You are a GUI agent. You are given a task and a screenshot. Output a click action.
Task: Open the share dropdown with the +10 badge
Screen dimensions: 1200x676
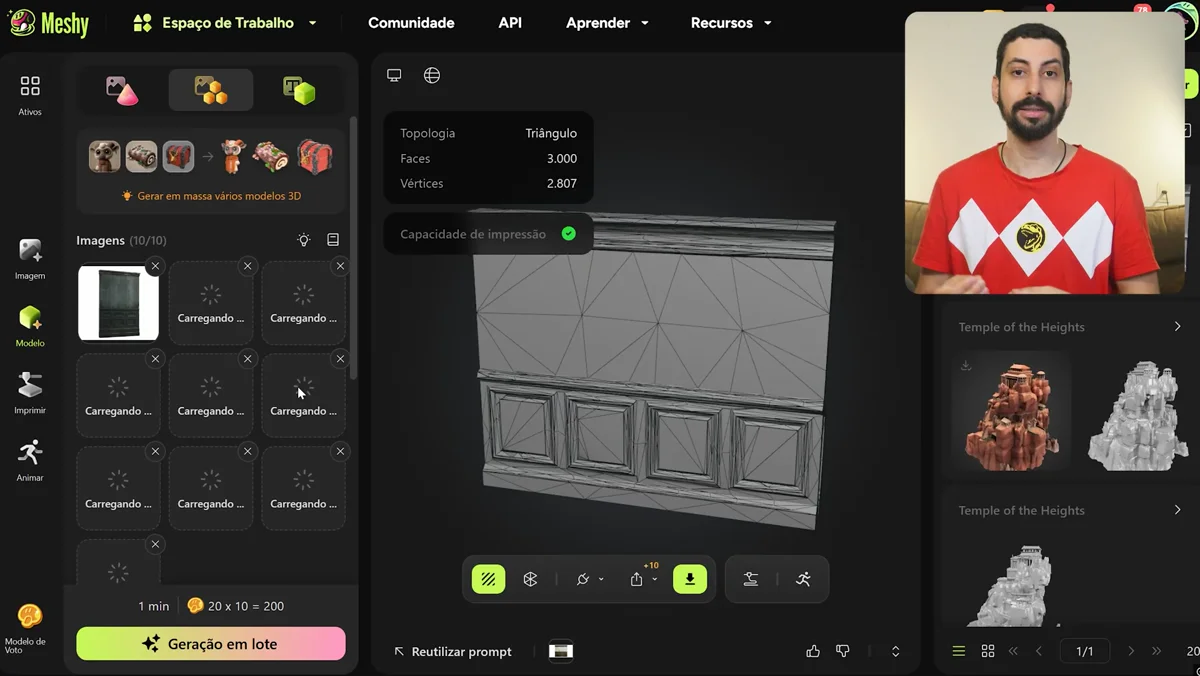pos(641,578)
